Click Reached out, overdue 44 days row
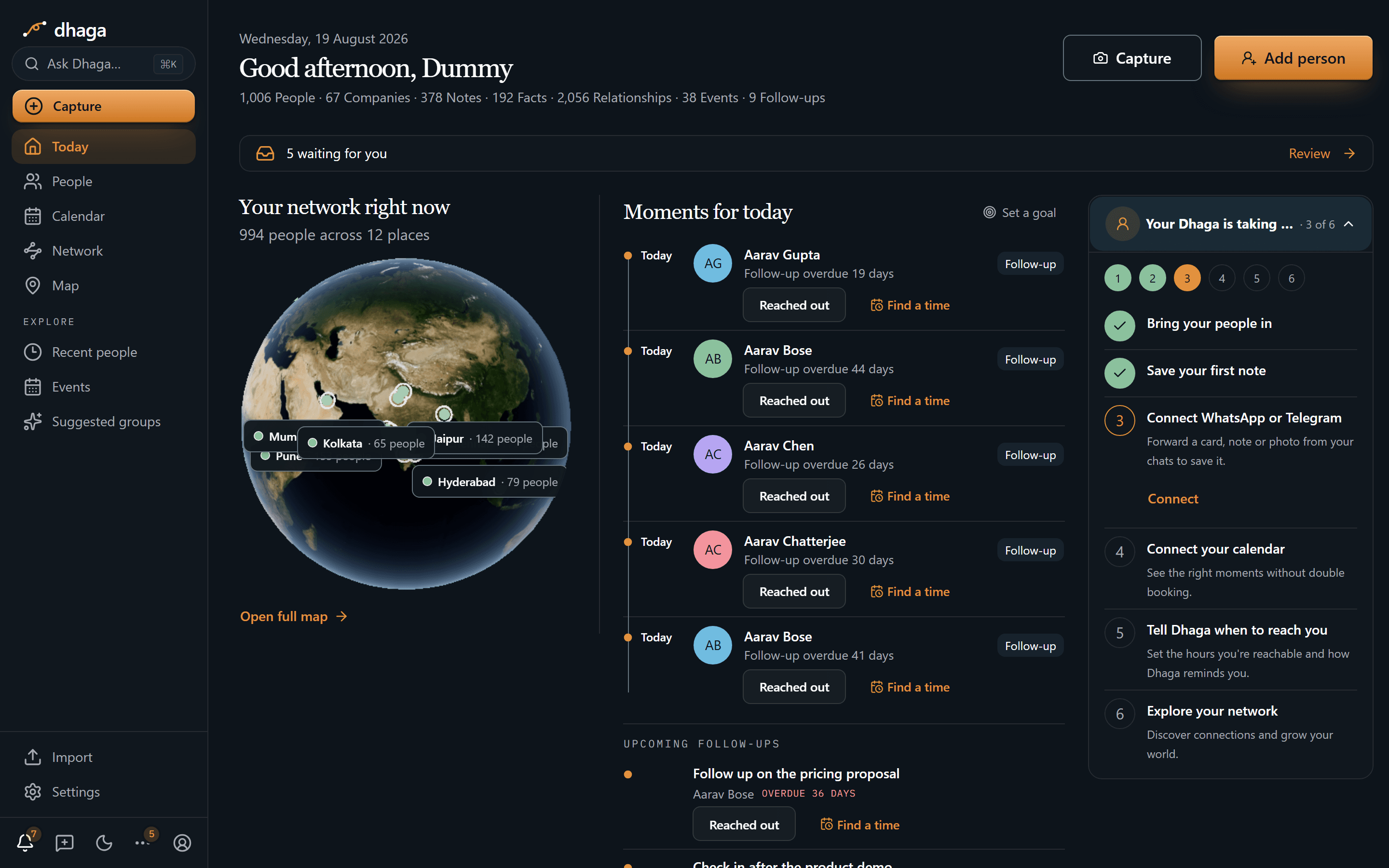The height and width of the screenshot is (868, 1389). point(794,401)
